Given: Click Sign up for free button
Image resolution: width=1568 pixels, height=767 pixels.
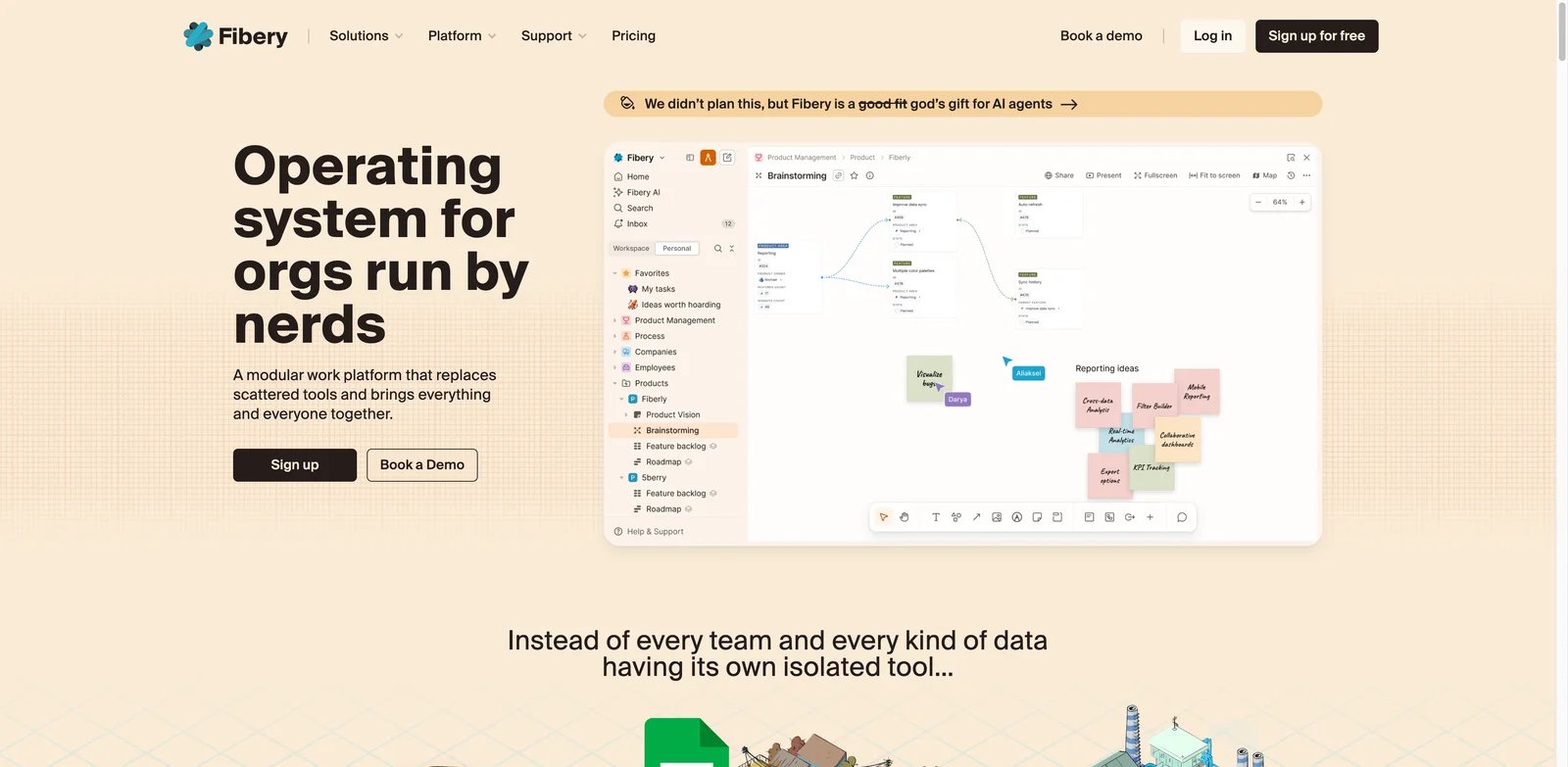Looking at the screenshot, I should tap(1316, 36).
